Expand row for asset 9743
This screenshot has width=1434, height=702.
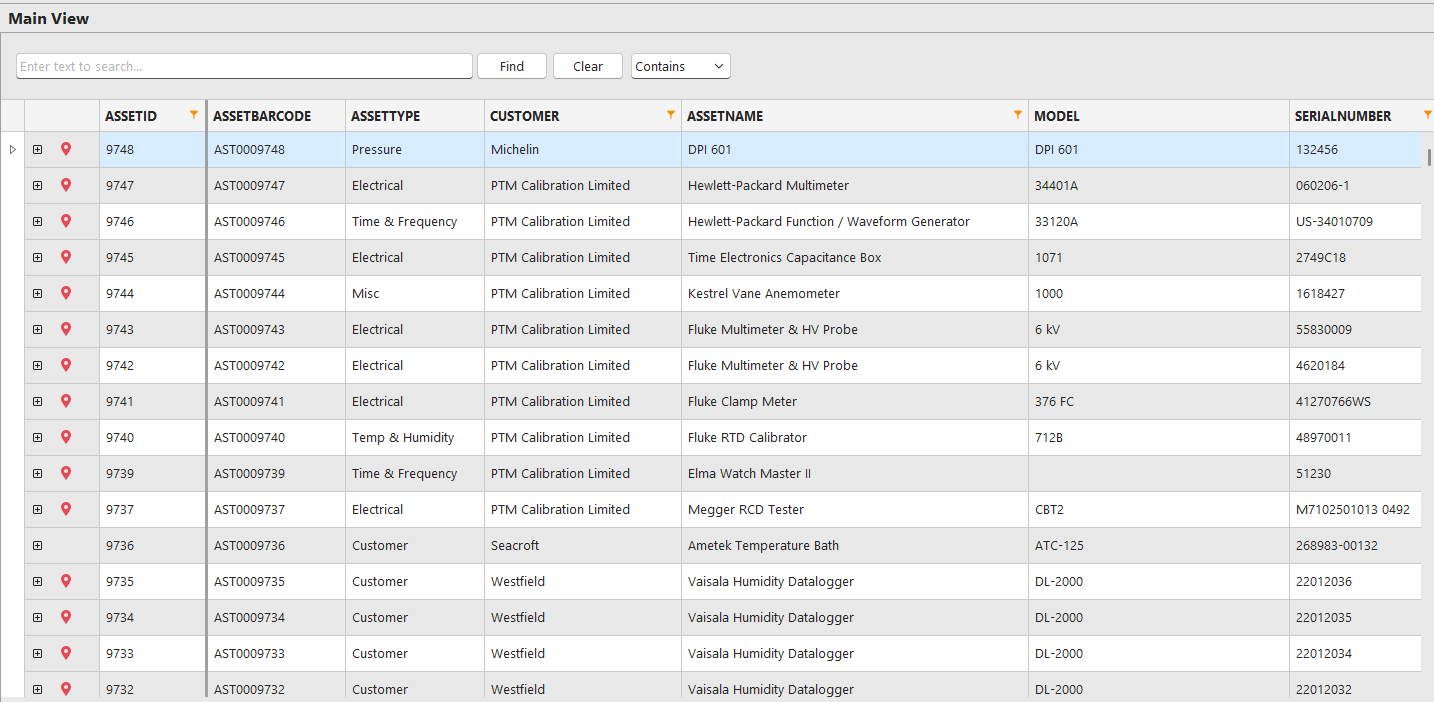(37, 329)
